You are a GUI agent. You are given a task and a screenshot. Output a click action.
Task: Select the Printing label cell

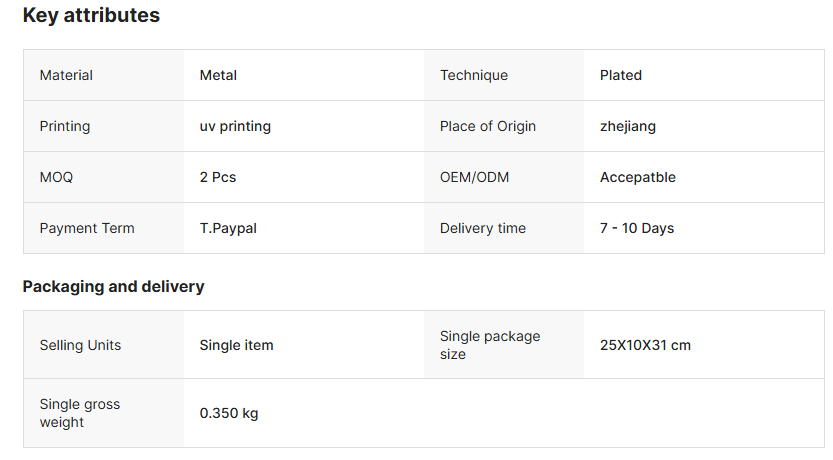tap(65, 126)
